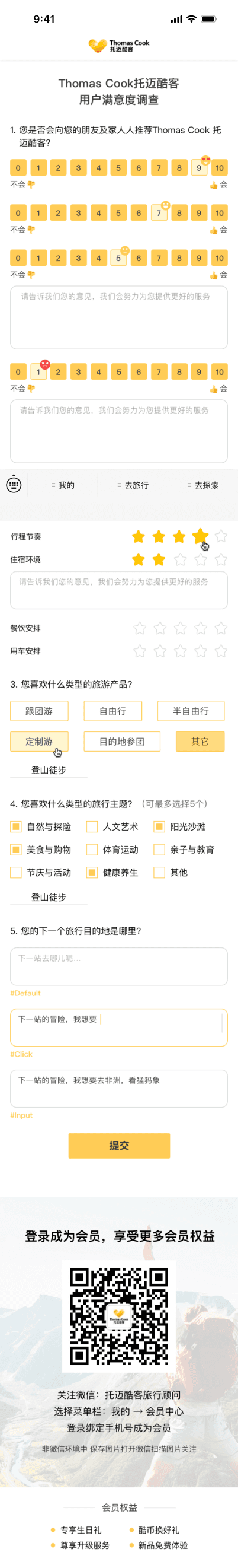Open the 去旅行 menu
The width and height of the screenshot is (238, 1568).
coord(133,485)
